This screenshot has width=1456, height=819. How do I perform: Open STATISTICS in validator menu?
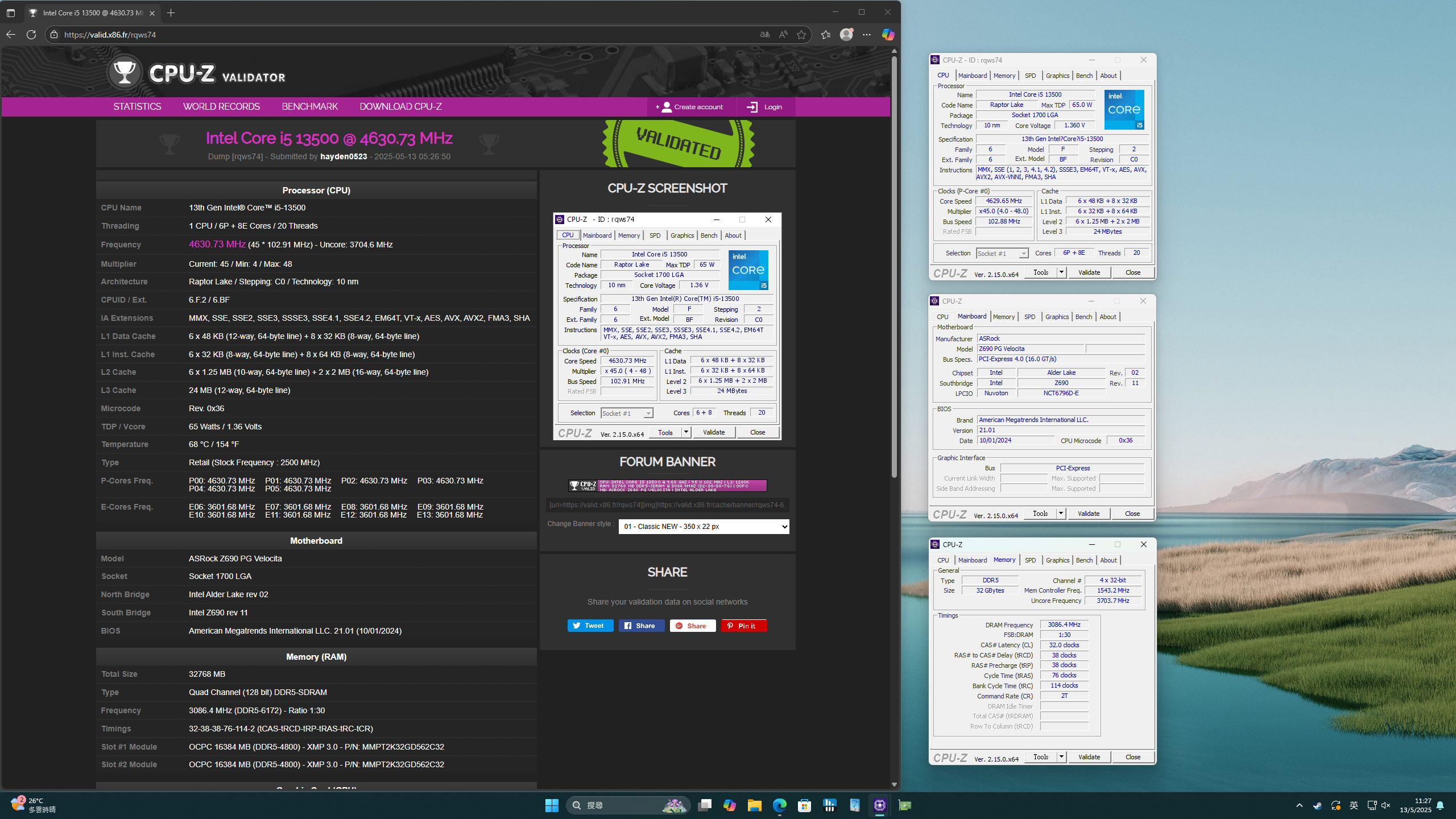pyautogui.click(x=137, y=107)
